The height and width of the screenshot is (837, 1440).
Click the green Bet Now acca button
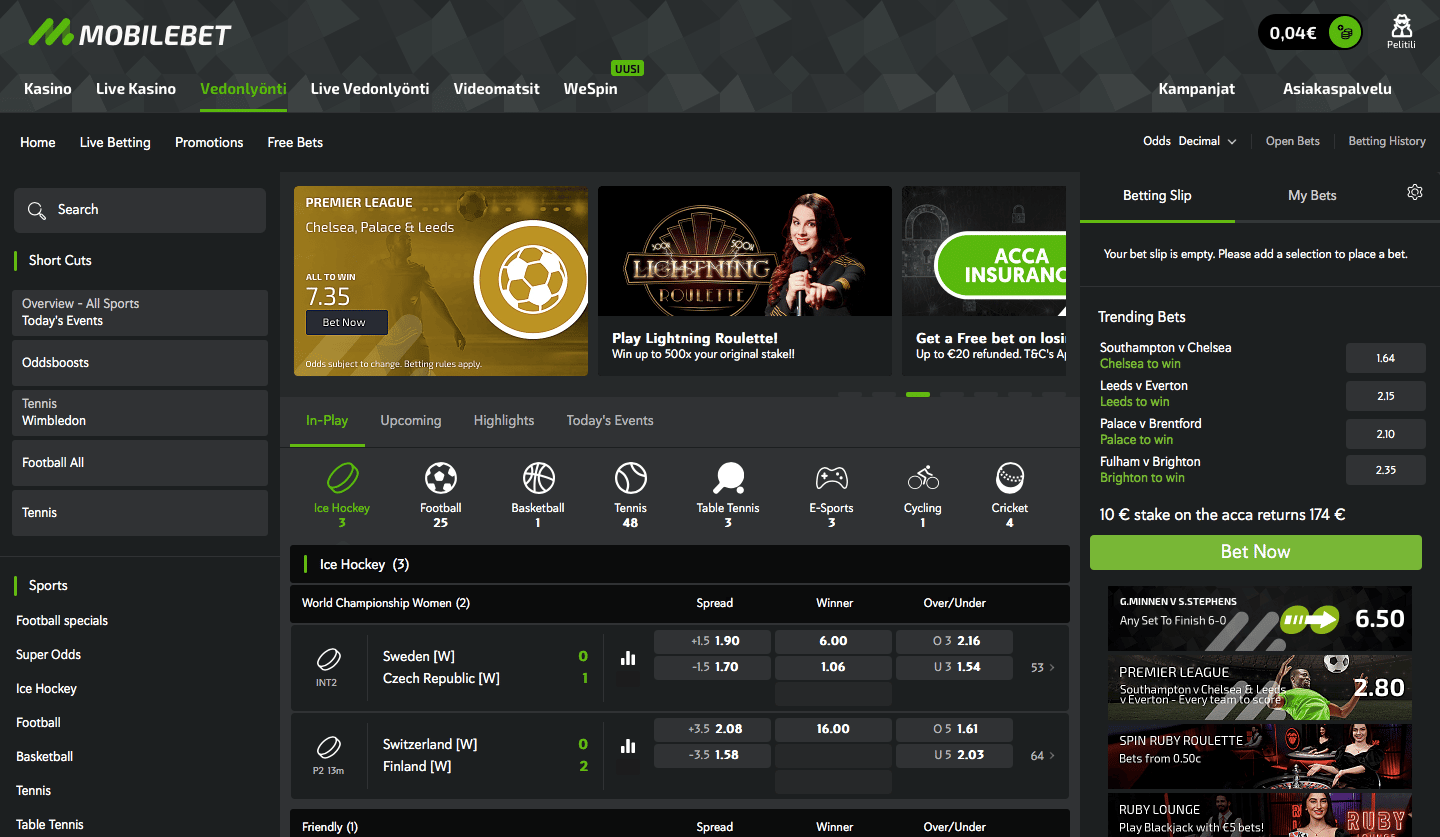pos(1255,552)
